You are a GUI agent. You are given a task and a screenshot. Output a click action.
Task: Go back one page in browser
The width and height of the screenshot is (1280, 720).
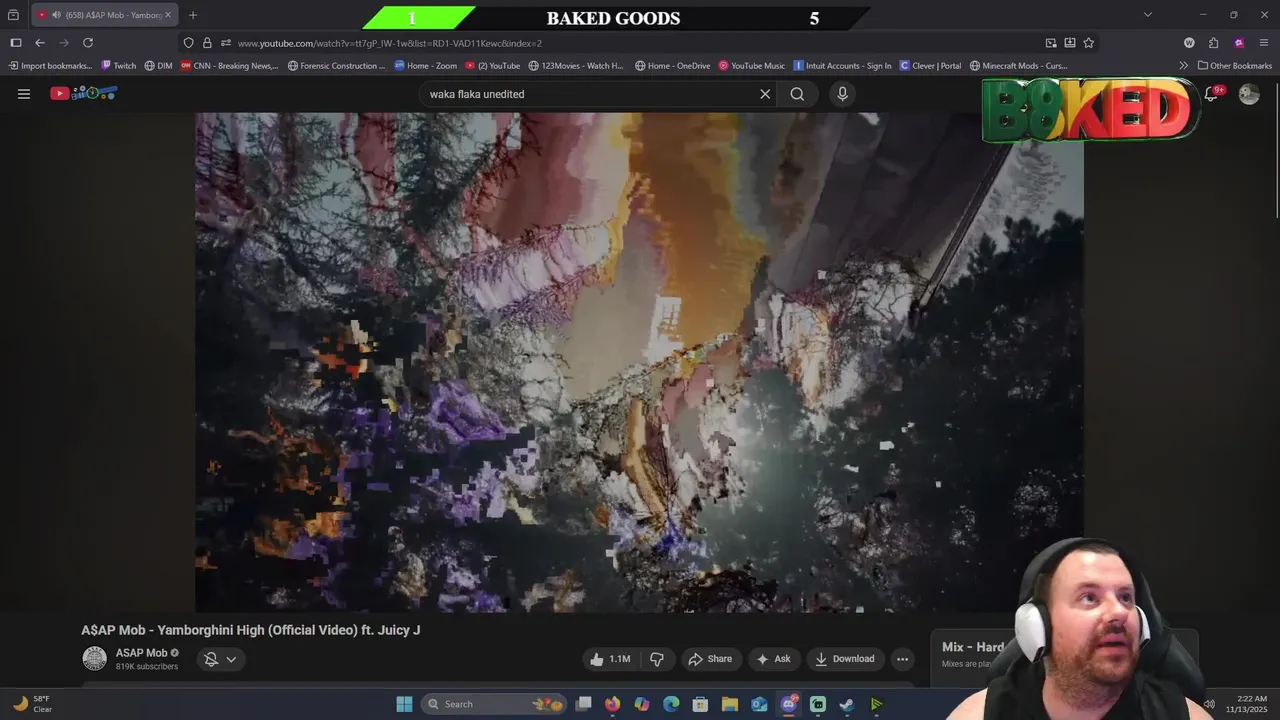[x=40, y=43]
